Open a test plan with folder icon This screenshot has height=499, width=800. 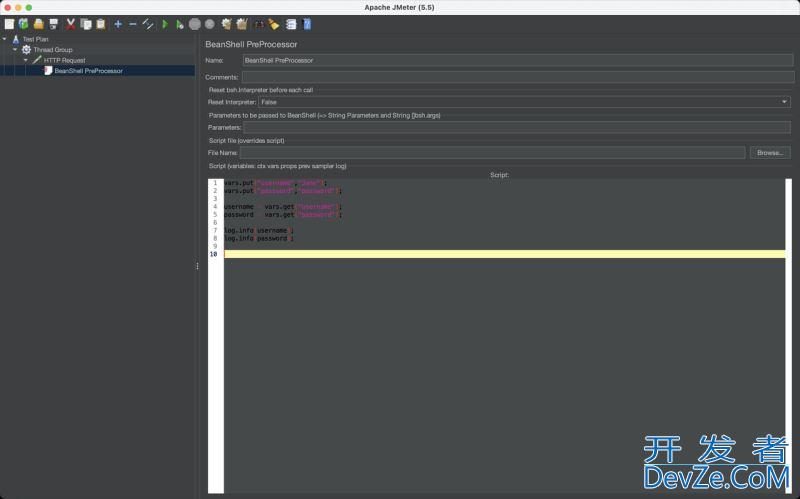click(38, 24)
